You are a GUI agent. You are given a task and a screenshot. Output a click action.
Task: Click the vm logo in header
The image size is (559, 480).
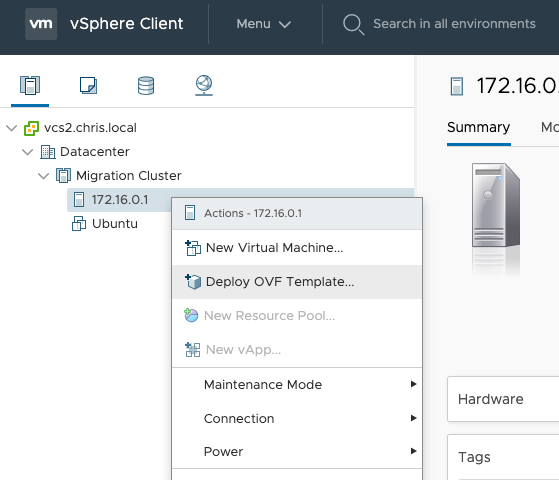click(41, 24)
